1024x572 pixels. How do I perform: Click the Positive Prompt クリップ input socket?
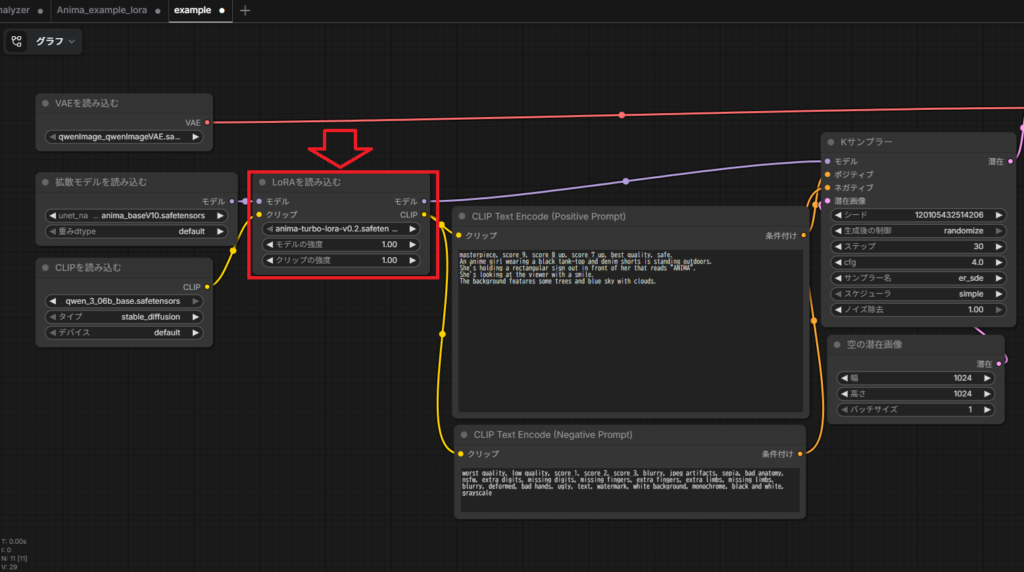coord(458,235)
